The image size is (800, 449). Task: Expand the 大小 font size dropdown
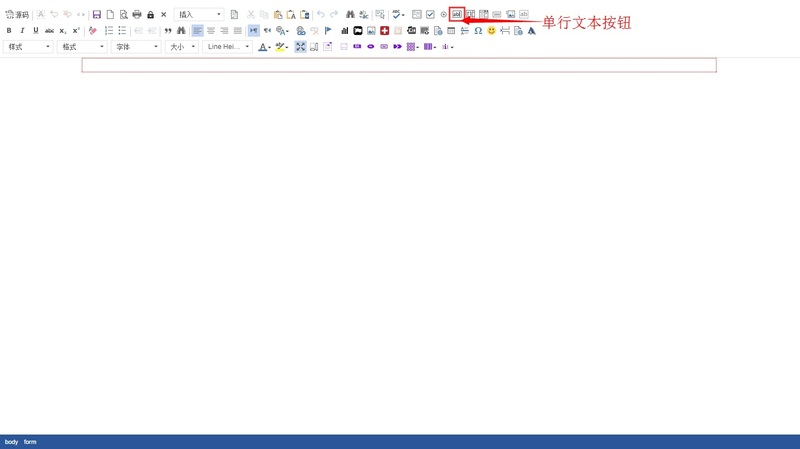181,47
